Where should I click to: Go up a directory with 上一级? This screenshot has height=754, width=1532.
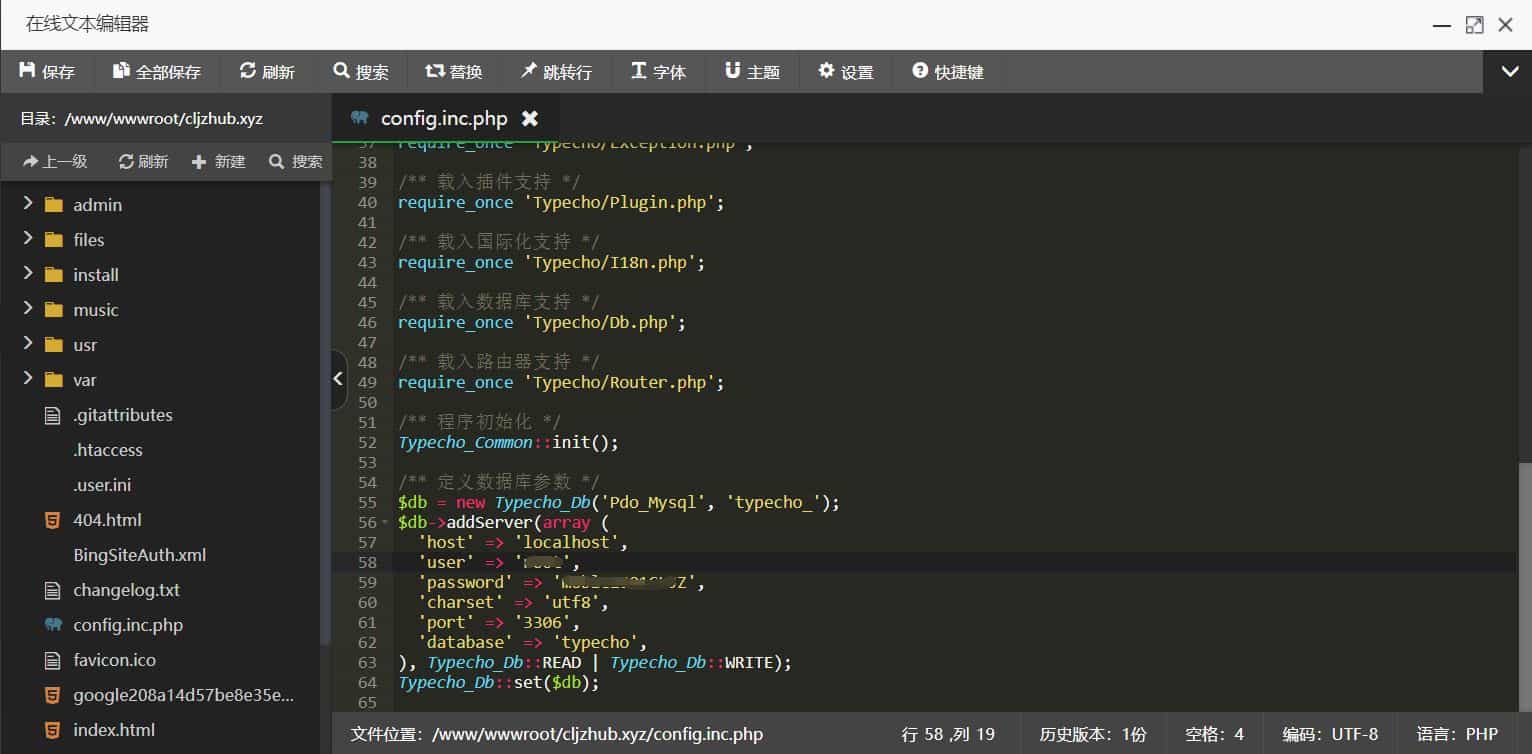click(x=56, y=161)
